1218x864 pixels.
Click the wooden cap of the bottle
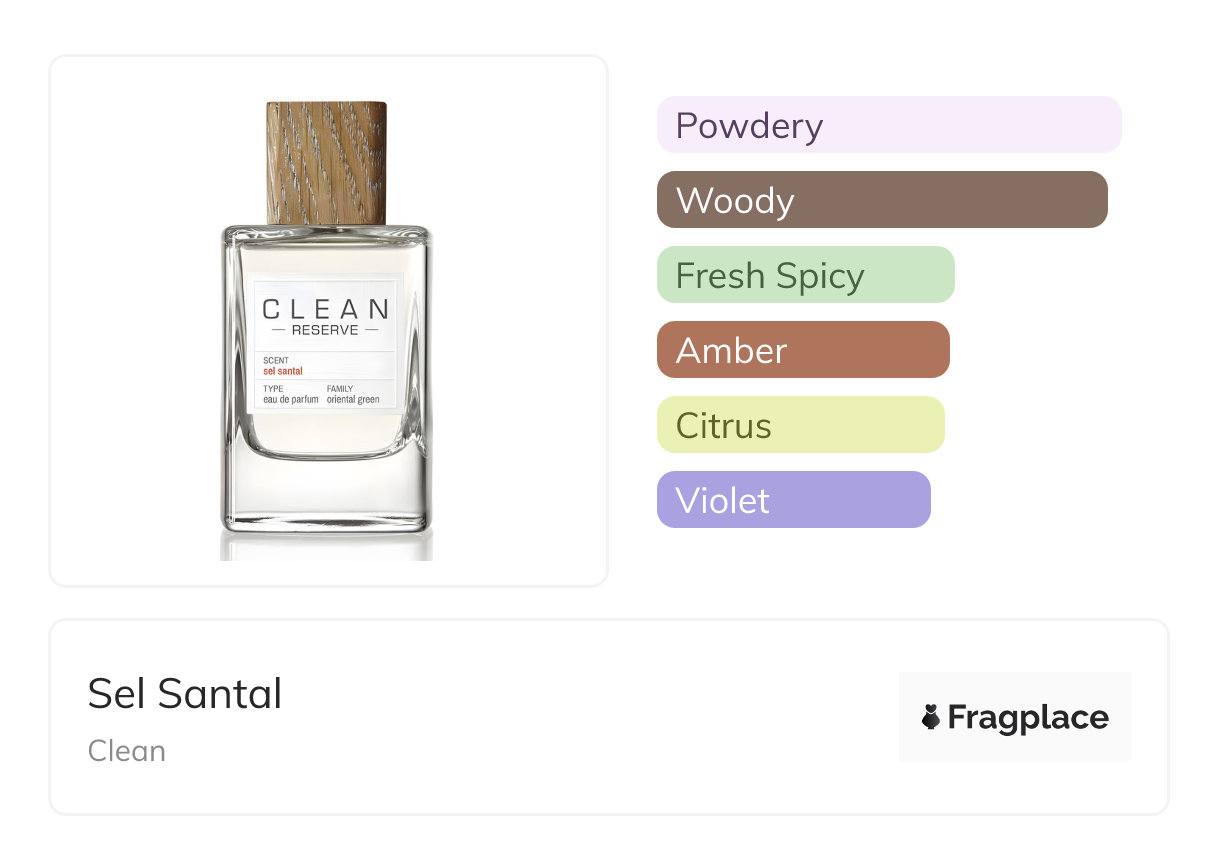[x=326, y=162]
